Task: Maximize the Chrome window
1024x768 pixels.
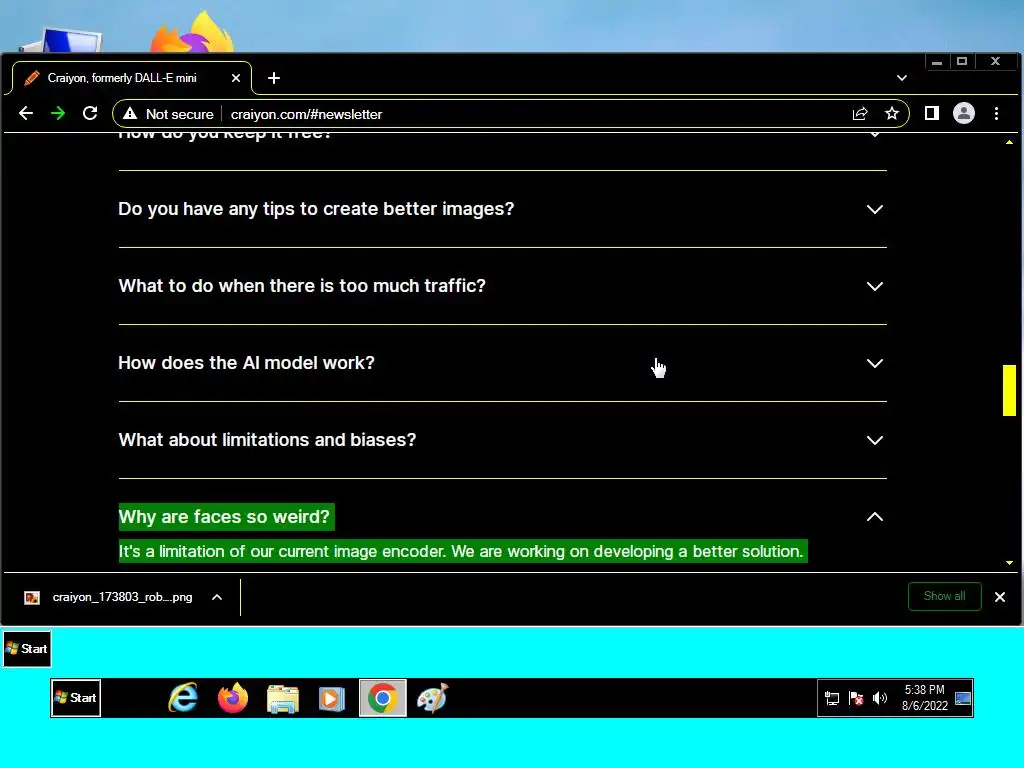Action: 962,61
